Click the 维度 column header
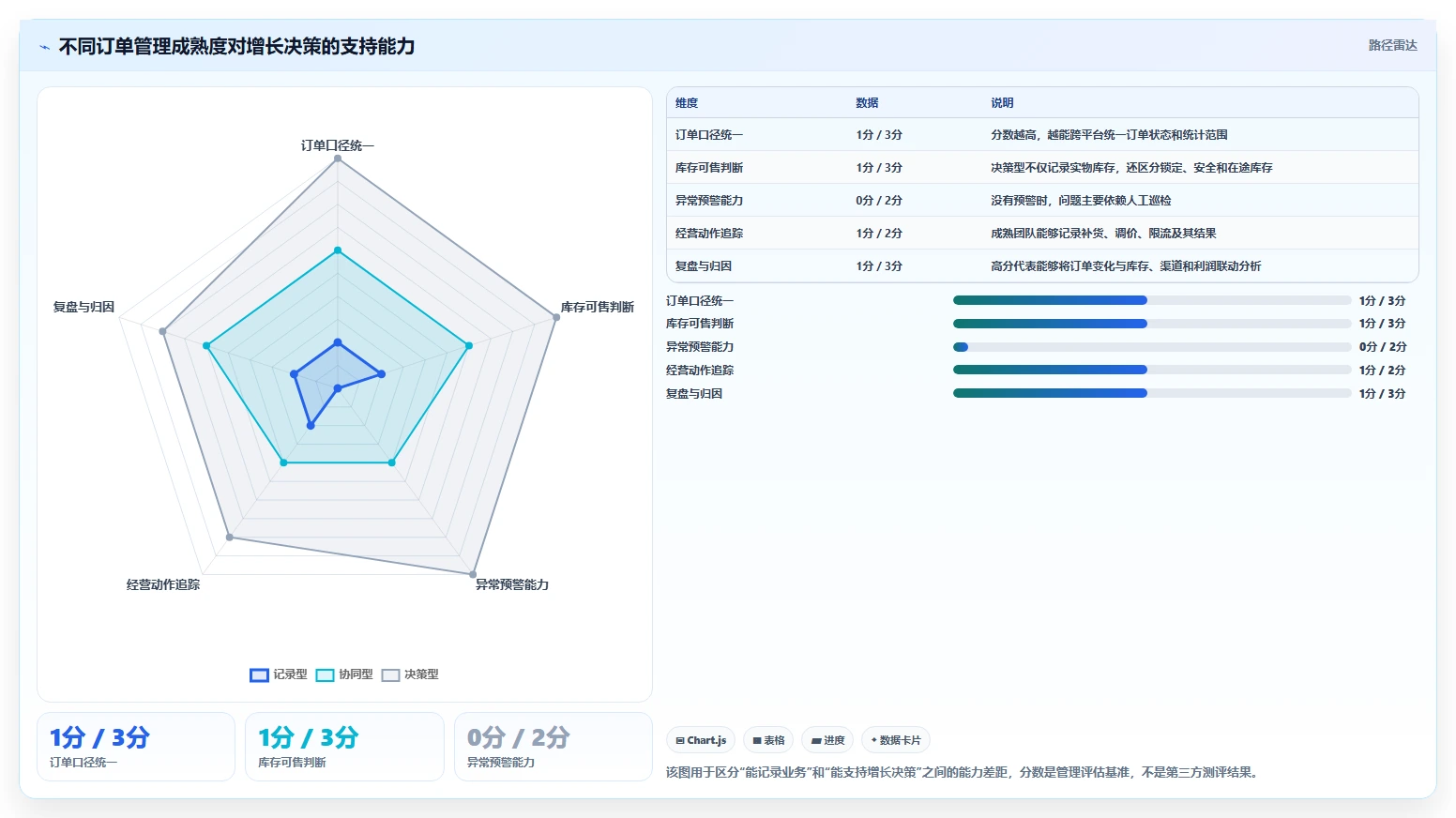 click(x=687, y=103)
